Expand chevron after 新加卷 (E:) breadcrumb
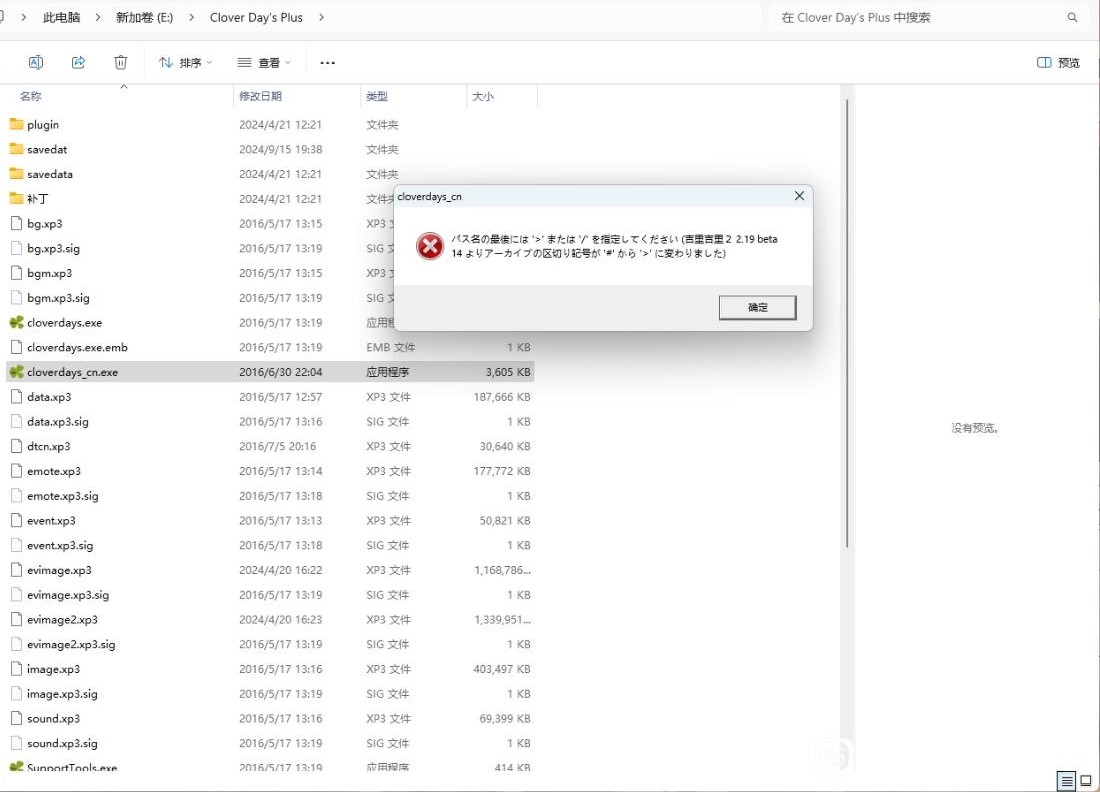This screenshot has height=792, width=1100. pyautogui.click(x=192, y=18)
